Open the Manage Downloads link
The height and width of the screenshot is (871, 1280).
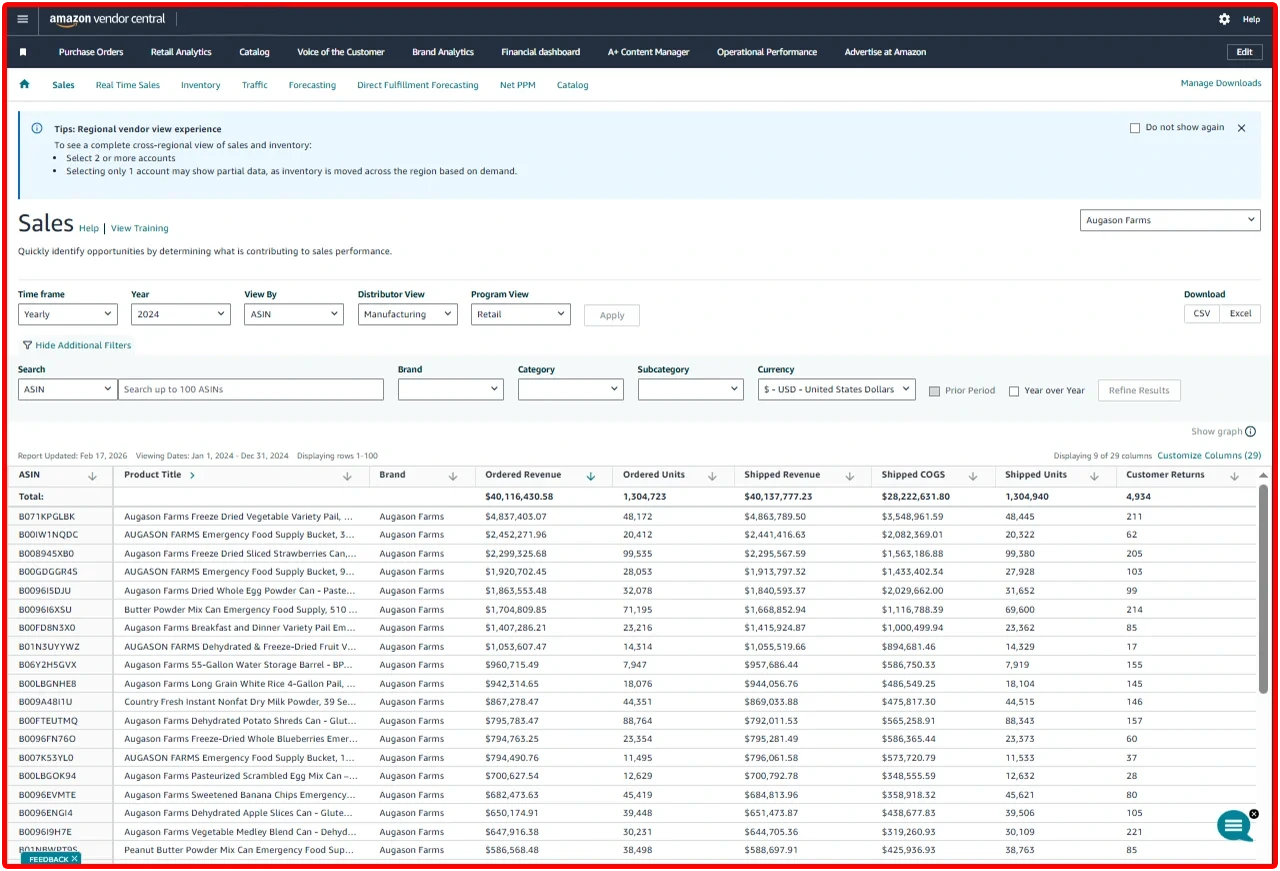click(x=1221, y=83)
